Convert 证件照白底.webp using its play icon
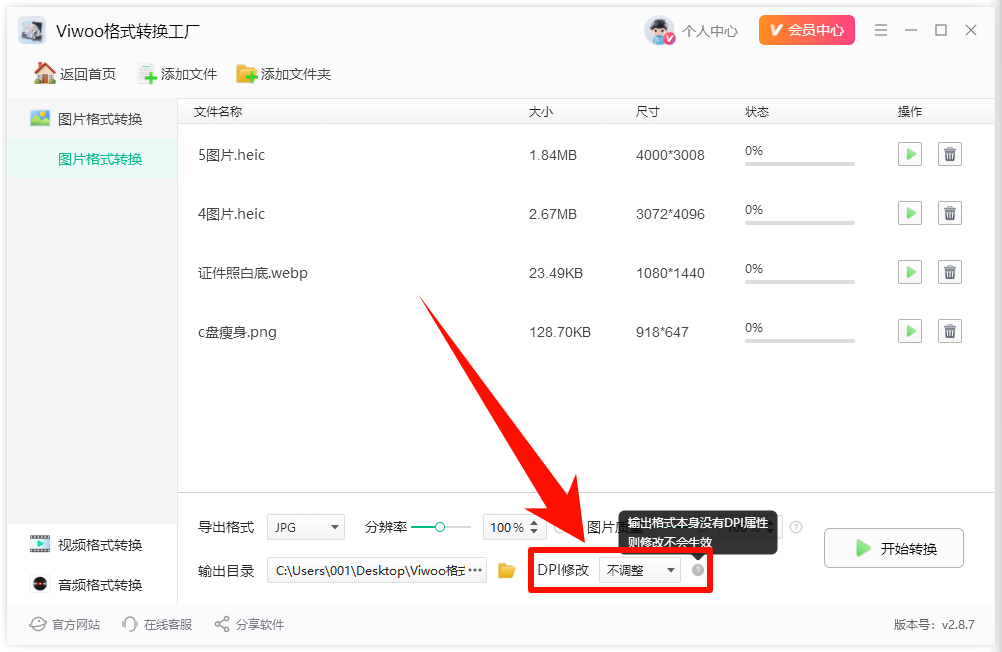The image size is (1002, 652). [909, 272]
